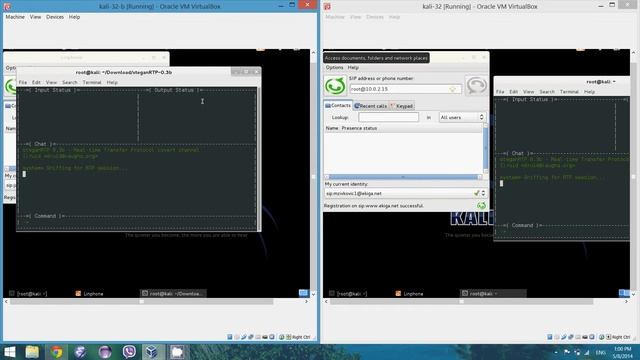
Task: Open the Help menu in right Linphone
Action: 353,67
